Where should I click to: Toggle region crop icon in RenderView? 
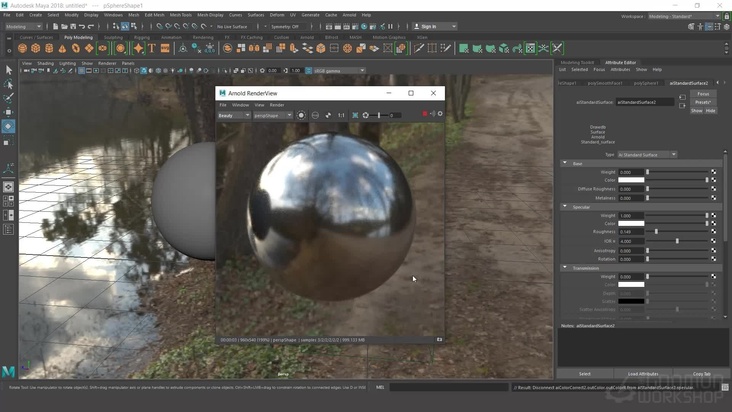click(x=355, y=115)
